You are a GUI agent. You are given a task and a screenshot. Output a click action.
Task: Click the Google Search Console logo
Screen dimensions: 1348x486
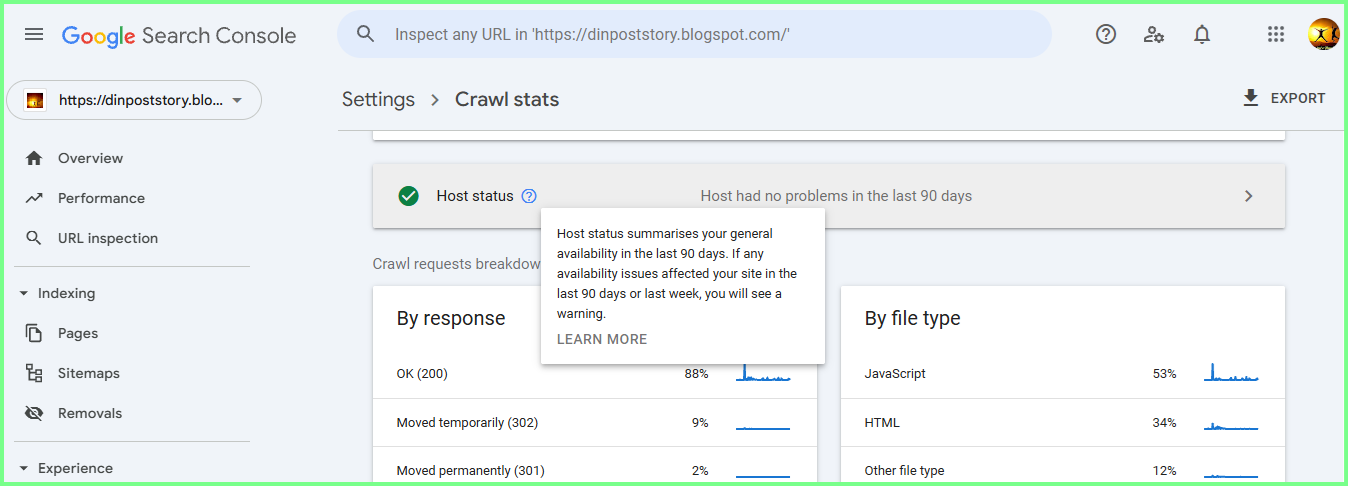point(179,36)
